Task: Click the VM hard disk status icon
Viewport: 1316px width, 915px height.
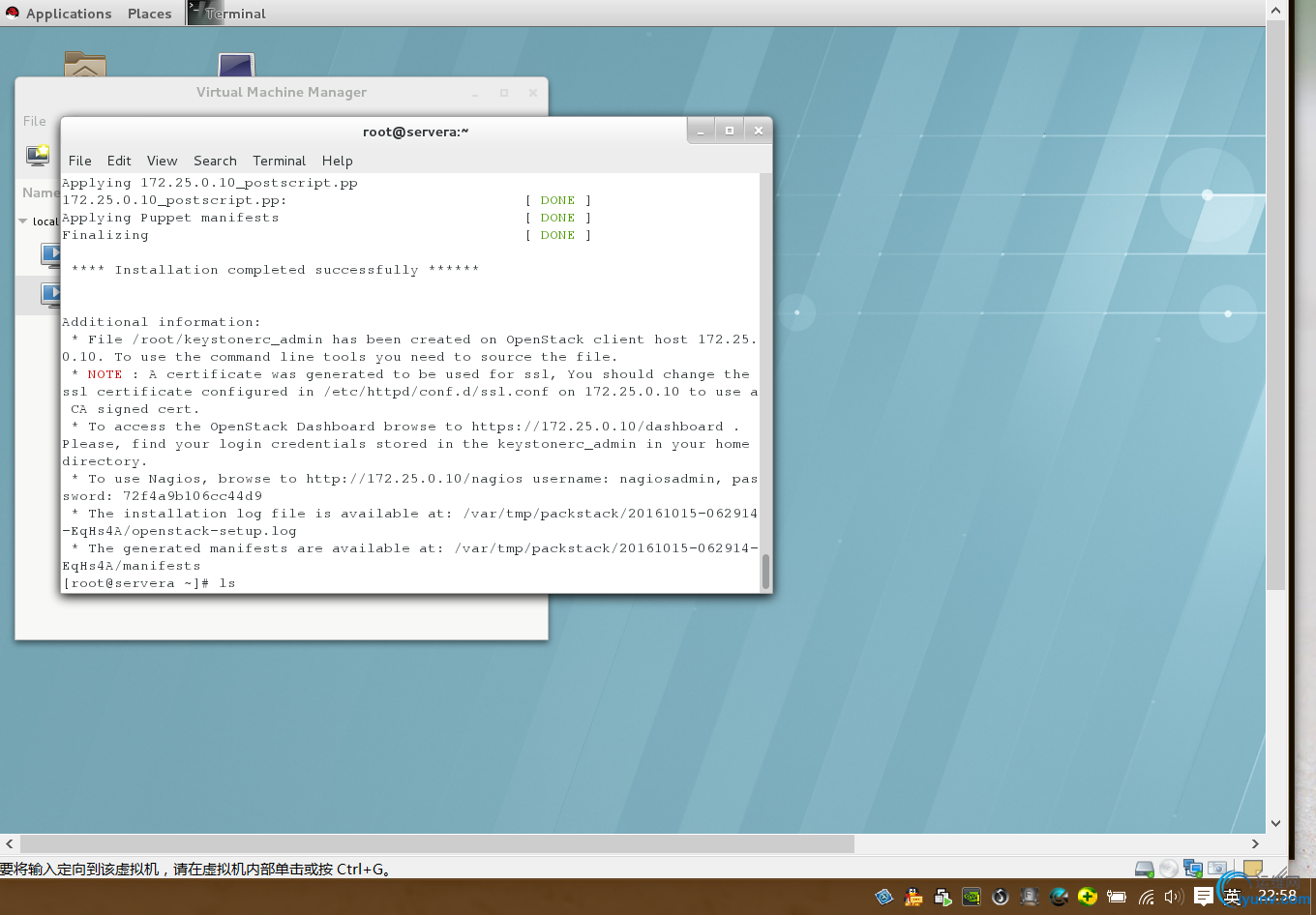Action: (1144, 869)
